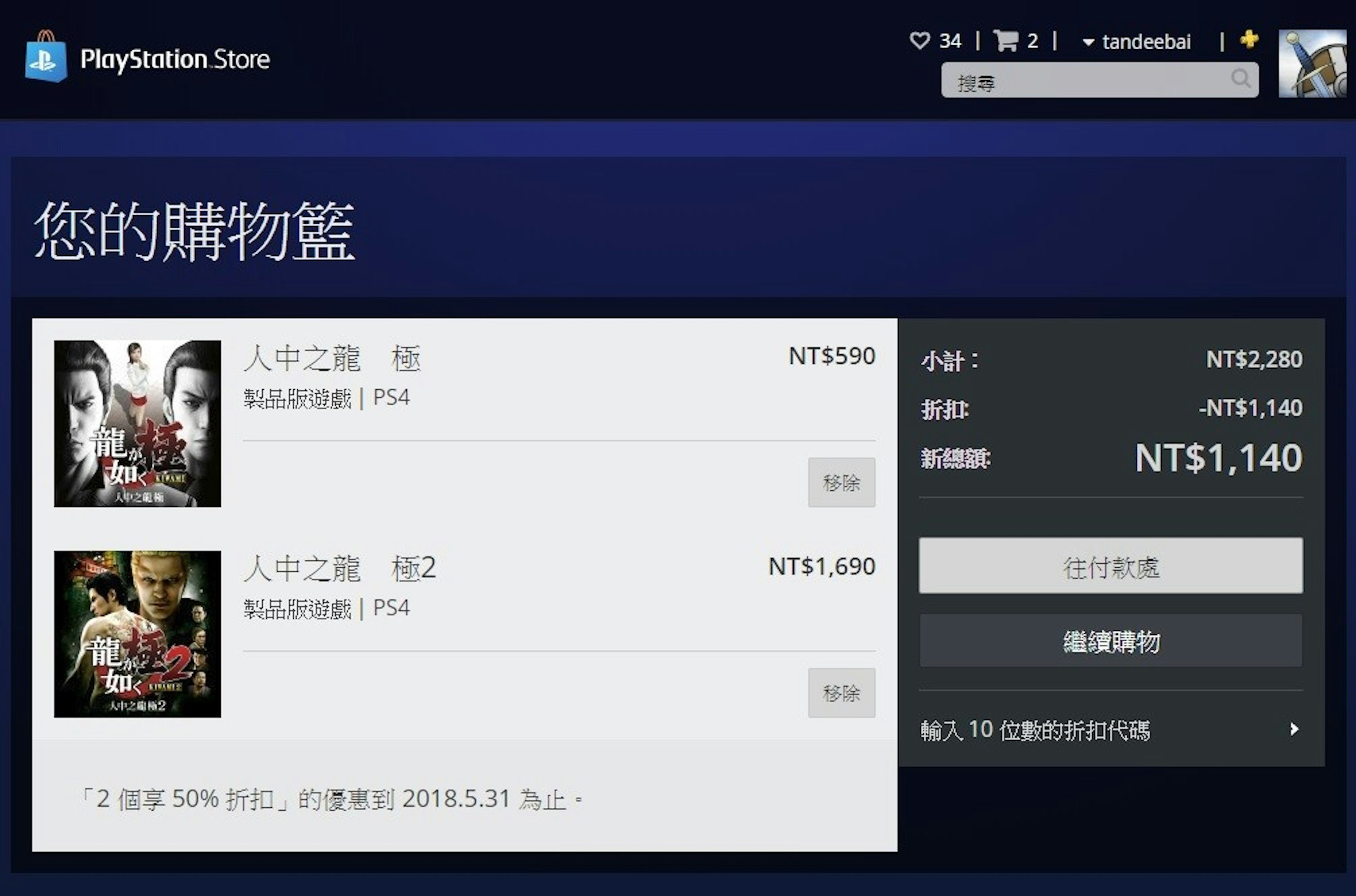Open the 人中之龍 極2 cover thumbnail
This screenshot has height=896, width=1356.
click(x=137, y=634)
